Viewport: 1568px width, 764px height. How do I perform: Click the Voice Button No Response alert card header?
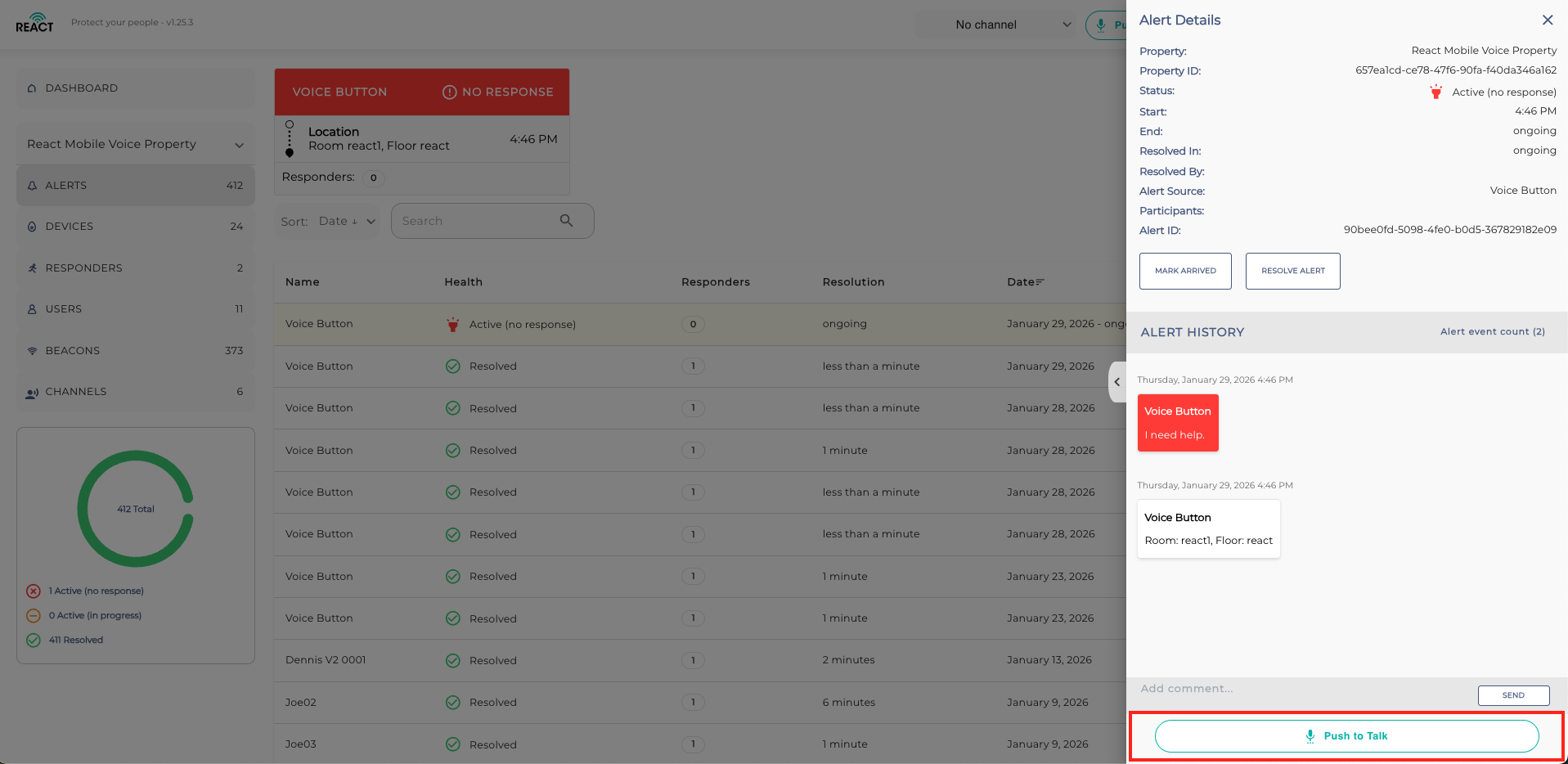click(422, 92)
